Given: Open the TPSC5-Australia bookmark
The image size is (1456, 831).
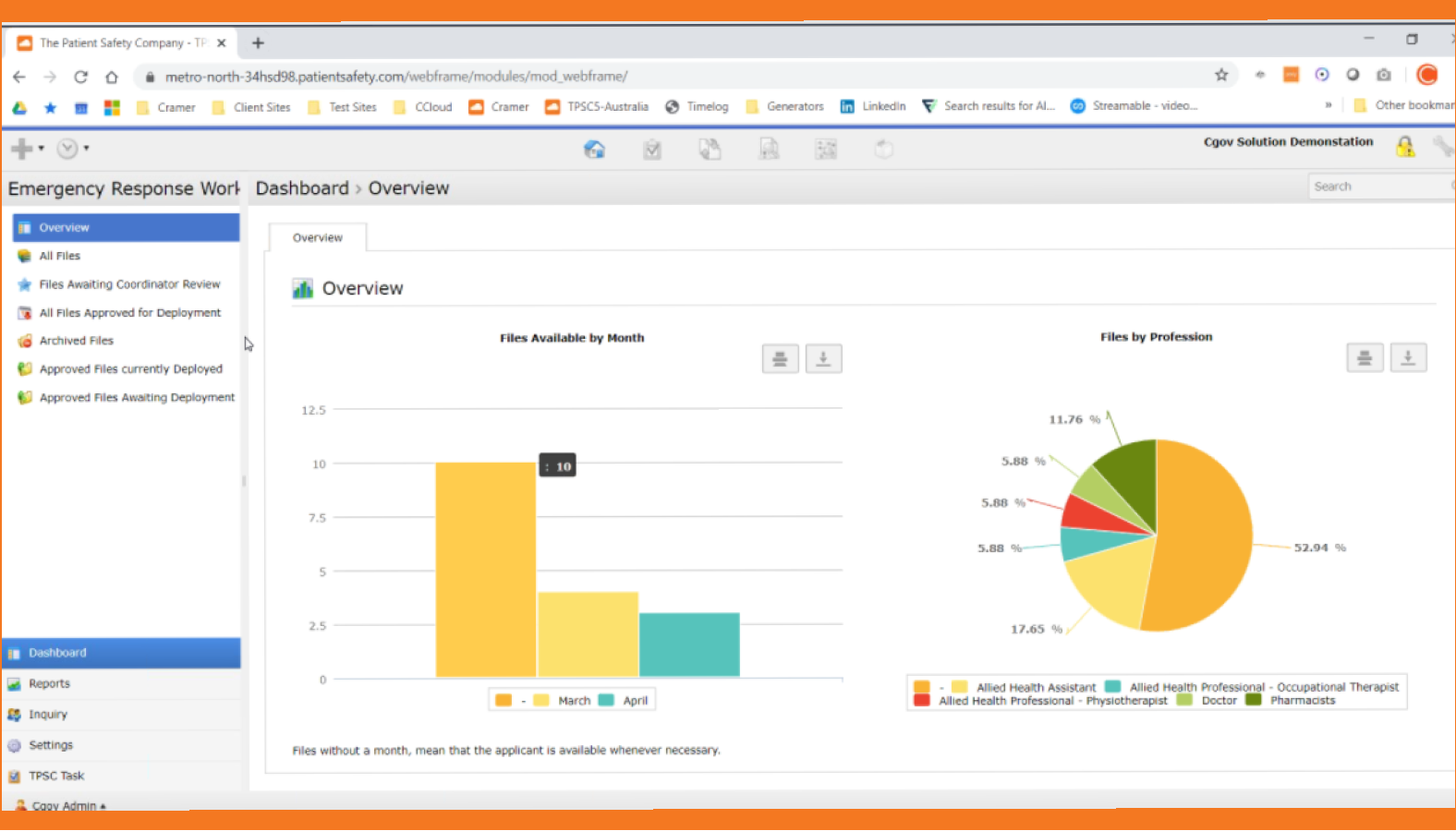Looking at the screenshot, I should coord(597,107).
